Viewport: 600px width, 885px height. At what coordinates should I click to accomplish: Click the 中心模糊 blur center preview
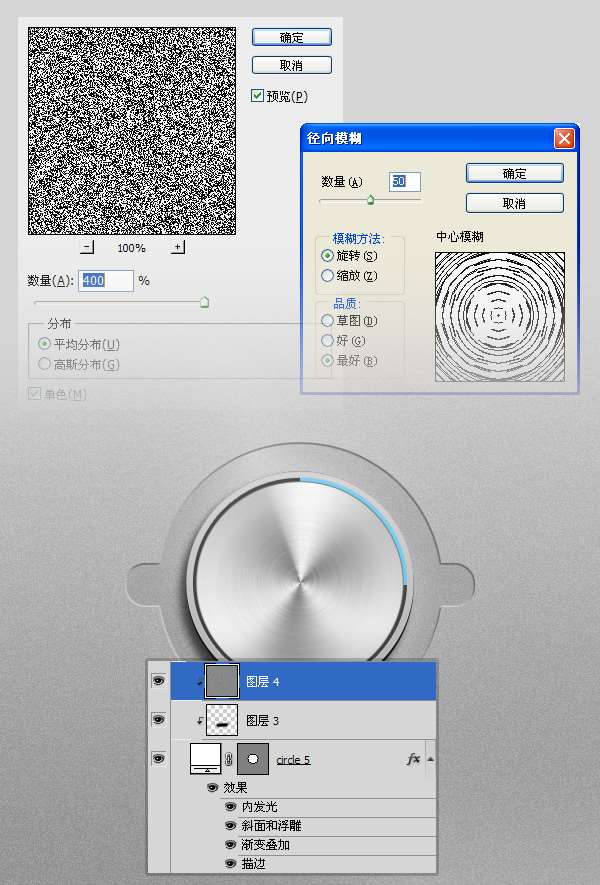pos(500,317)
